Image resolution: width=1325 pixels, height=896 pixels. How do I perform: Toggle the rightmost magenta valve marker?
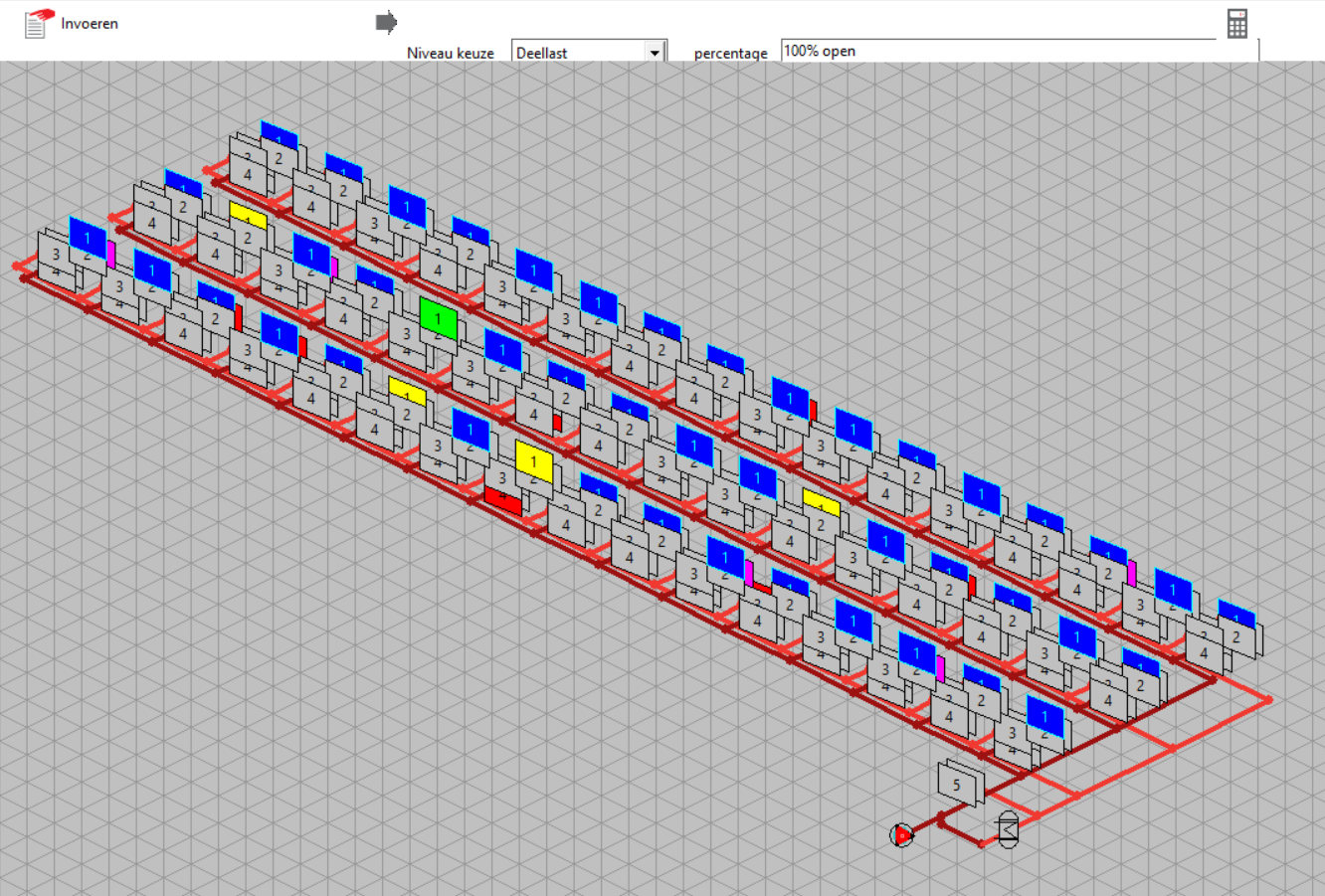coord(1131,573)
